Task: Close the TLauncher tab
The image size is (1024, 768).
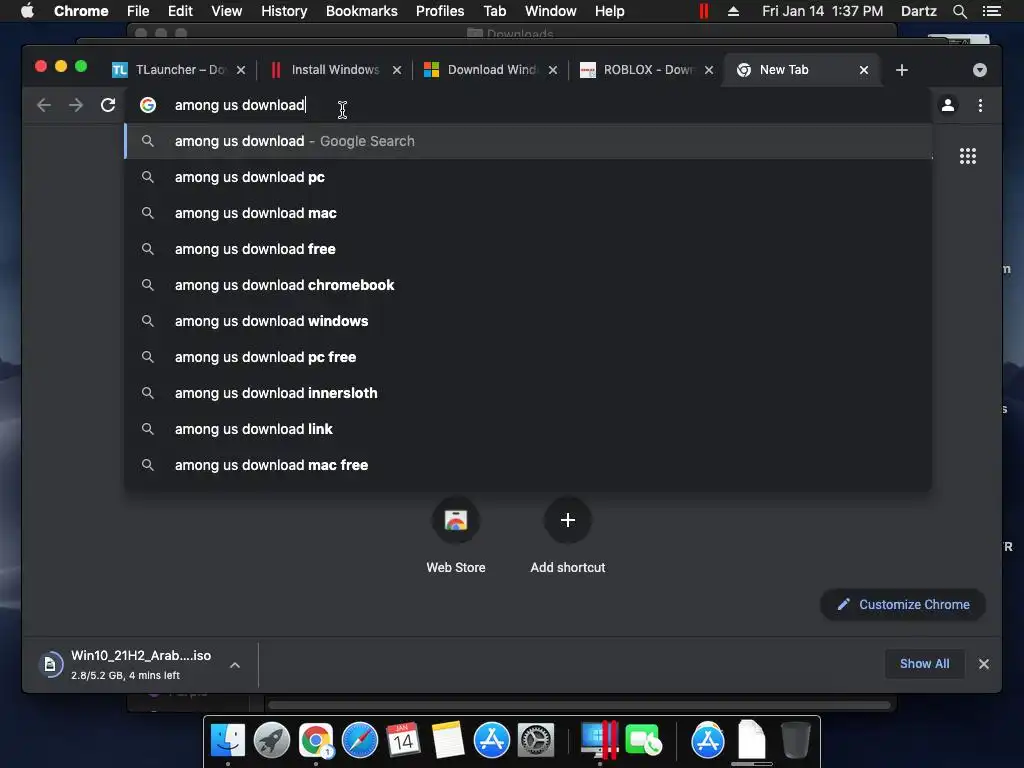Action: (241, 70)
